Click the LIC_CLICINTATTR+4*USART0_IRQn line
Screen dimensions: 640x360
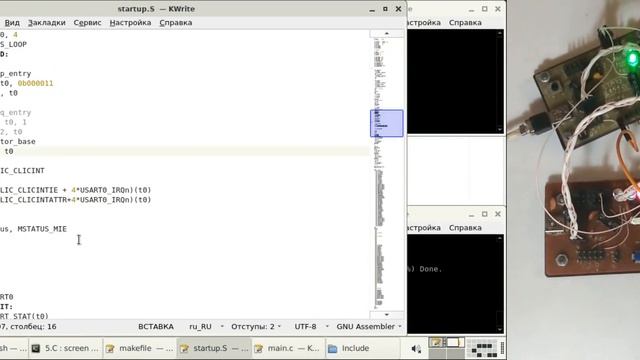[x=76, y=200]
